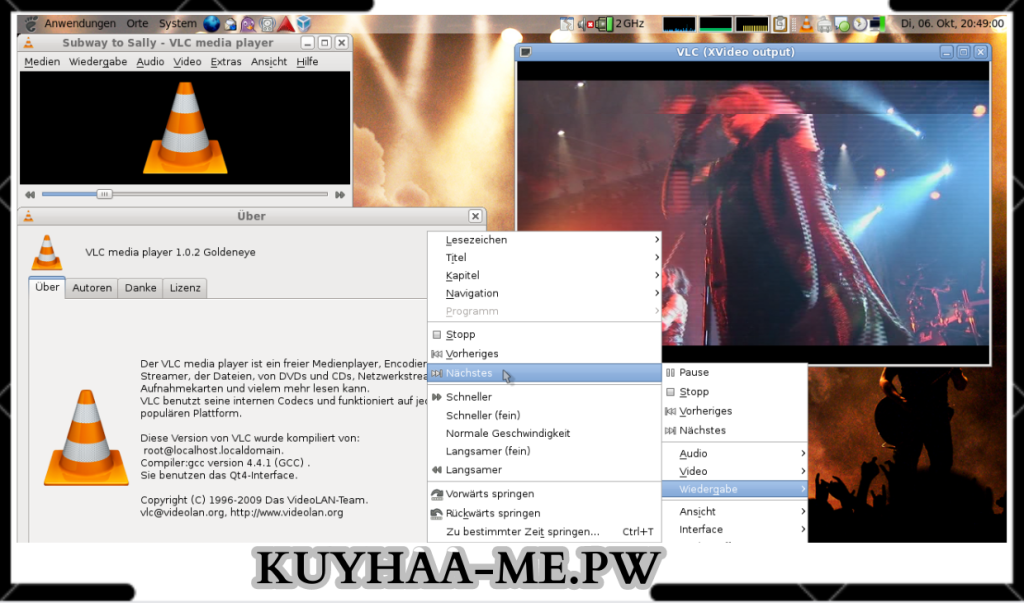Open the green memory usage graph monitor

(716, 24)
